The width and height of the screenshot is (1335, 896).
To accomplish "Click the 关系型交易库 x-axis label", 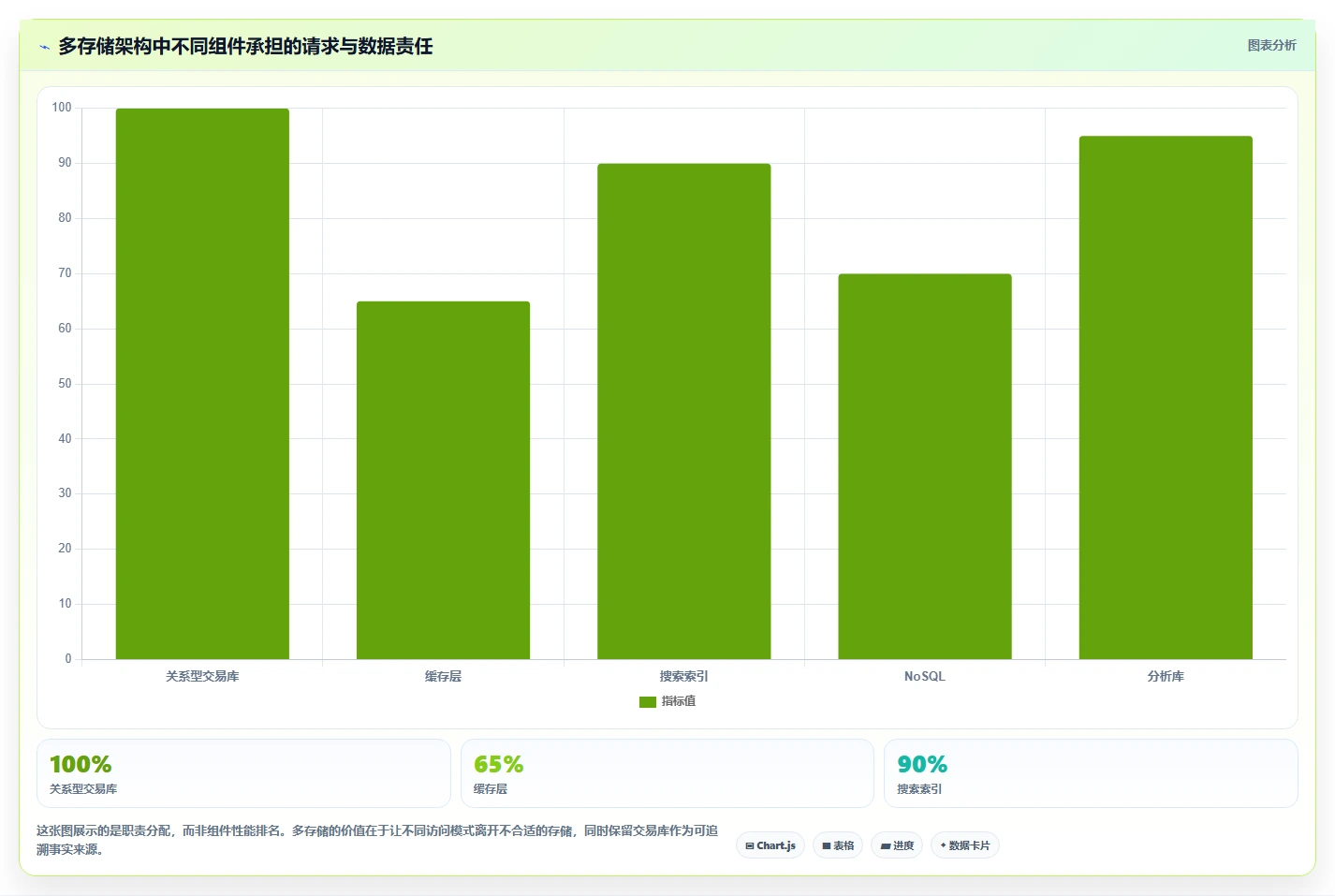I will [202, 676].
